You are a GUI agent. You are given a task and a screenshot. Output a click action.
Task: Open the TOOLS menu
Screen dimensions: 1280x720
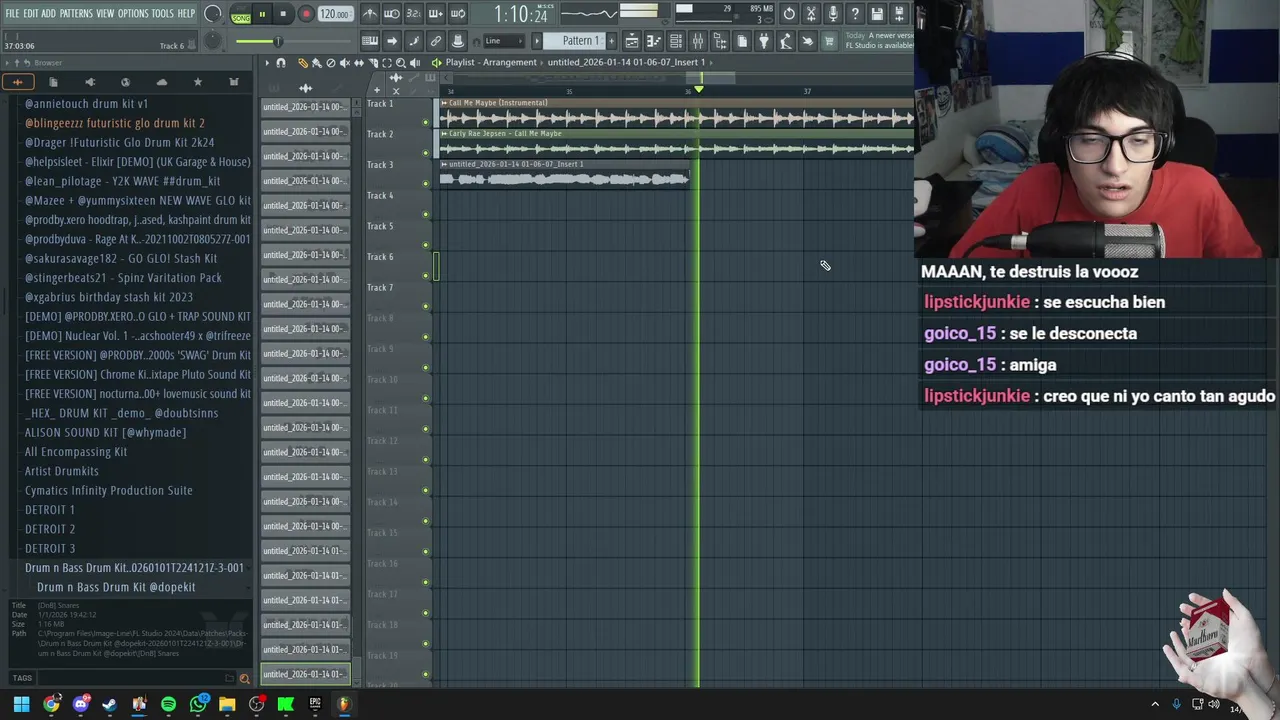(x=163, y=14)
